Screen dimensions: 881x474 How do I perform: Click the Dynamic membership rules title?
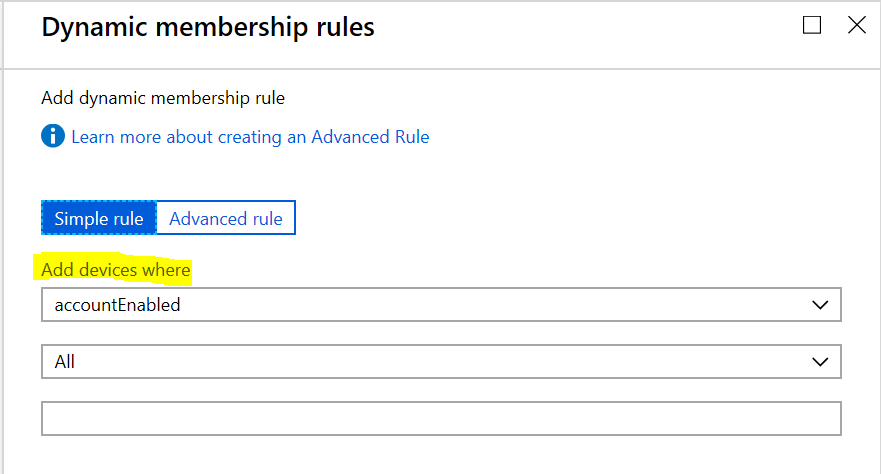(208, 27)
